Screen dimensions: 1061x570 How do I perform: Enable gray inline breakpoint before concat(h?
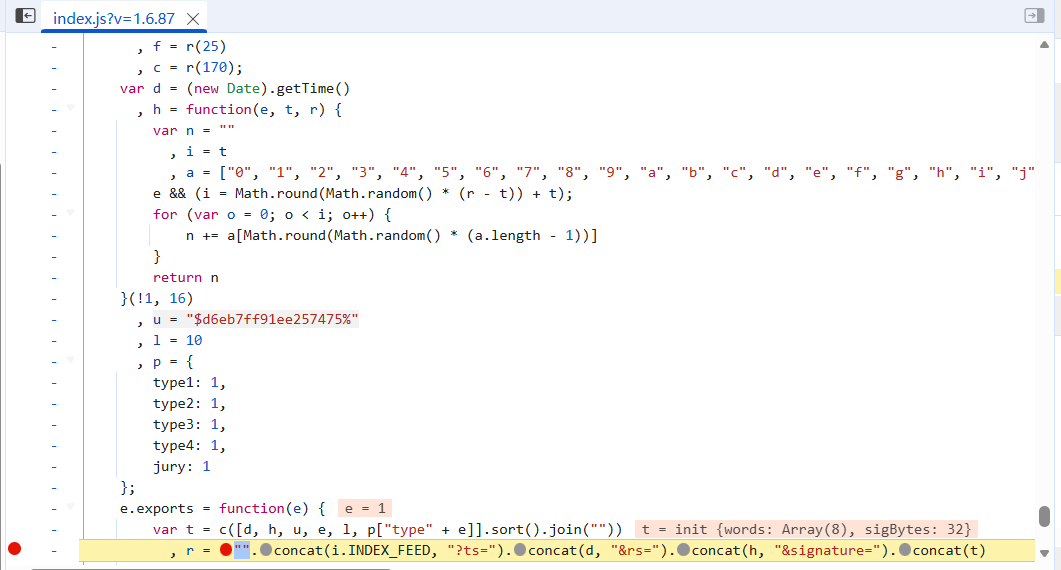683,550
